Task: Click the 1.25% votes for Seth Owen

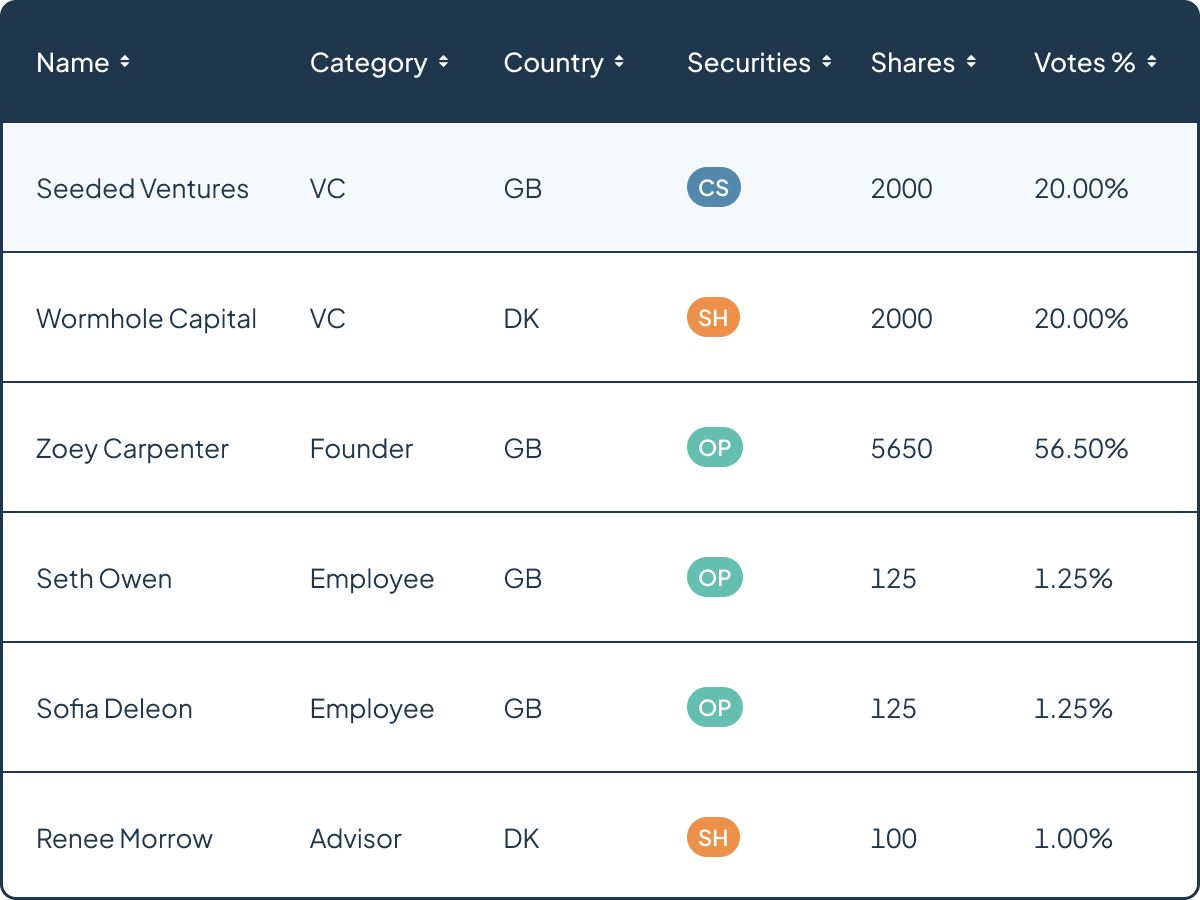Action: coord(1074,579)
